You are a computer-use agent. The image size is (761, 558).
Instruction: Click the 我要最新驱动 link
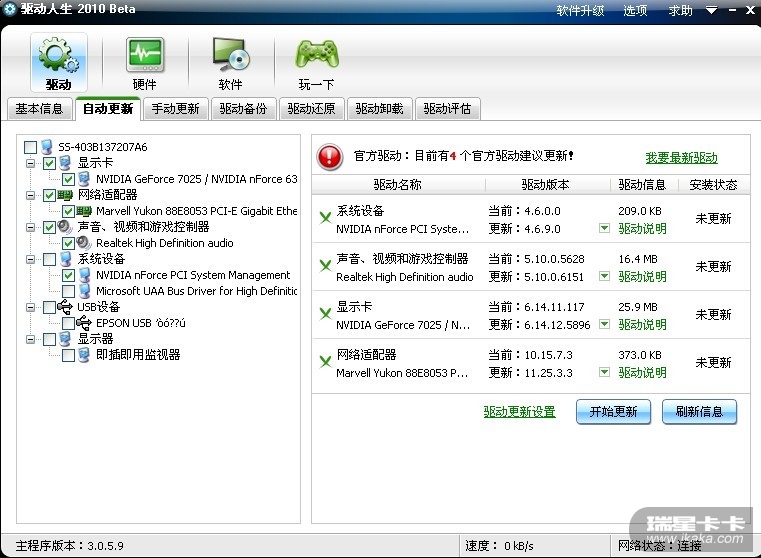coord(681,158)
